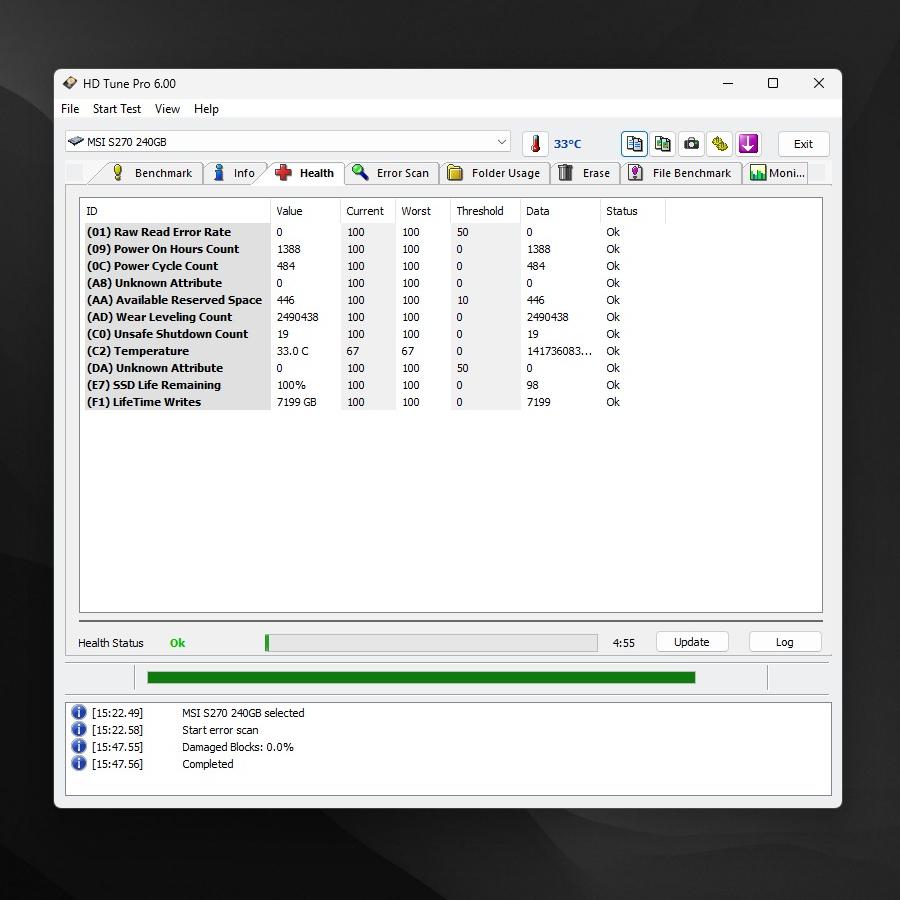Open the Start Test menu
This screenshot has height=900, width=900.
coord(117,109)
